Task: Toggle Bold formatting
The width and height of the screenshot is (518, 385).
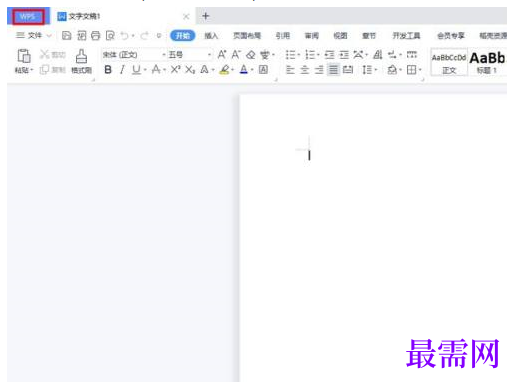Action: 108,69
